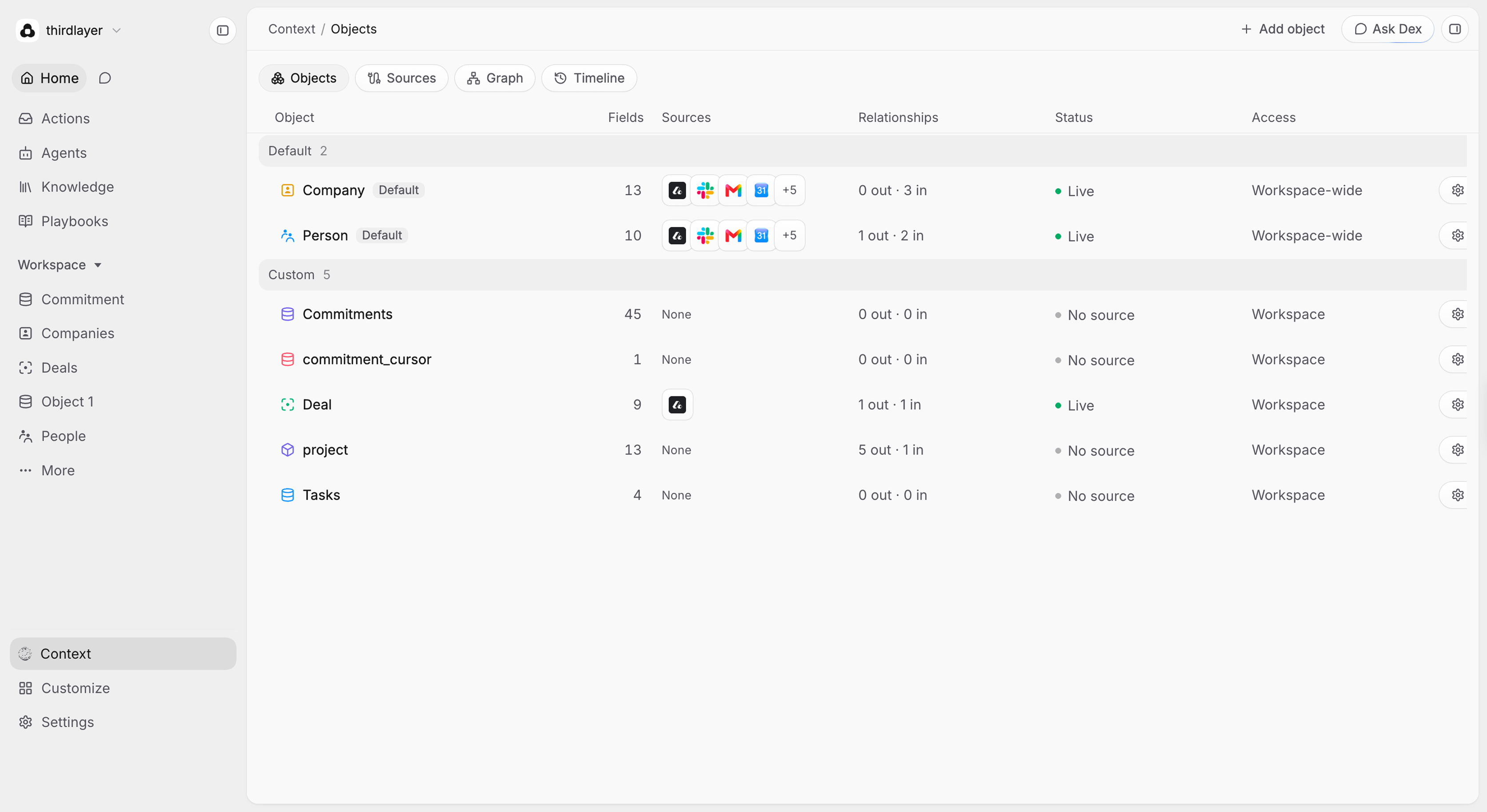1487x812 pixels.
Task: Collapse the Default objects group
Action: [863, 151]
